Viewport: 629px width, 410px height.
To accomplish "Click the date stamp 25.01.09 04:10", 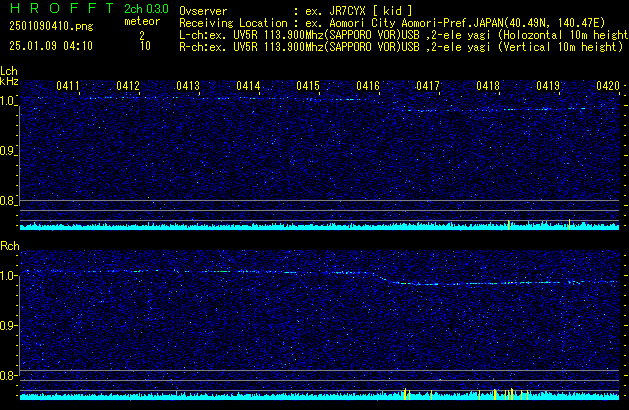I will tap(51, 46).
